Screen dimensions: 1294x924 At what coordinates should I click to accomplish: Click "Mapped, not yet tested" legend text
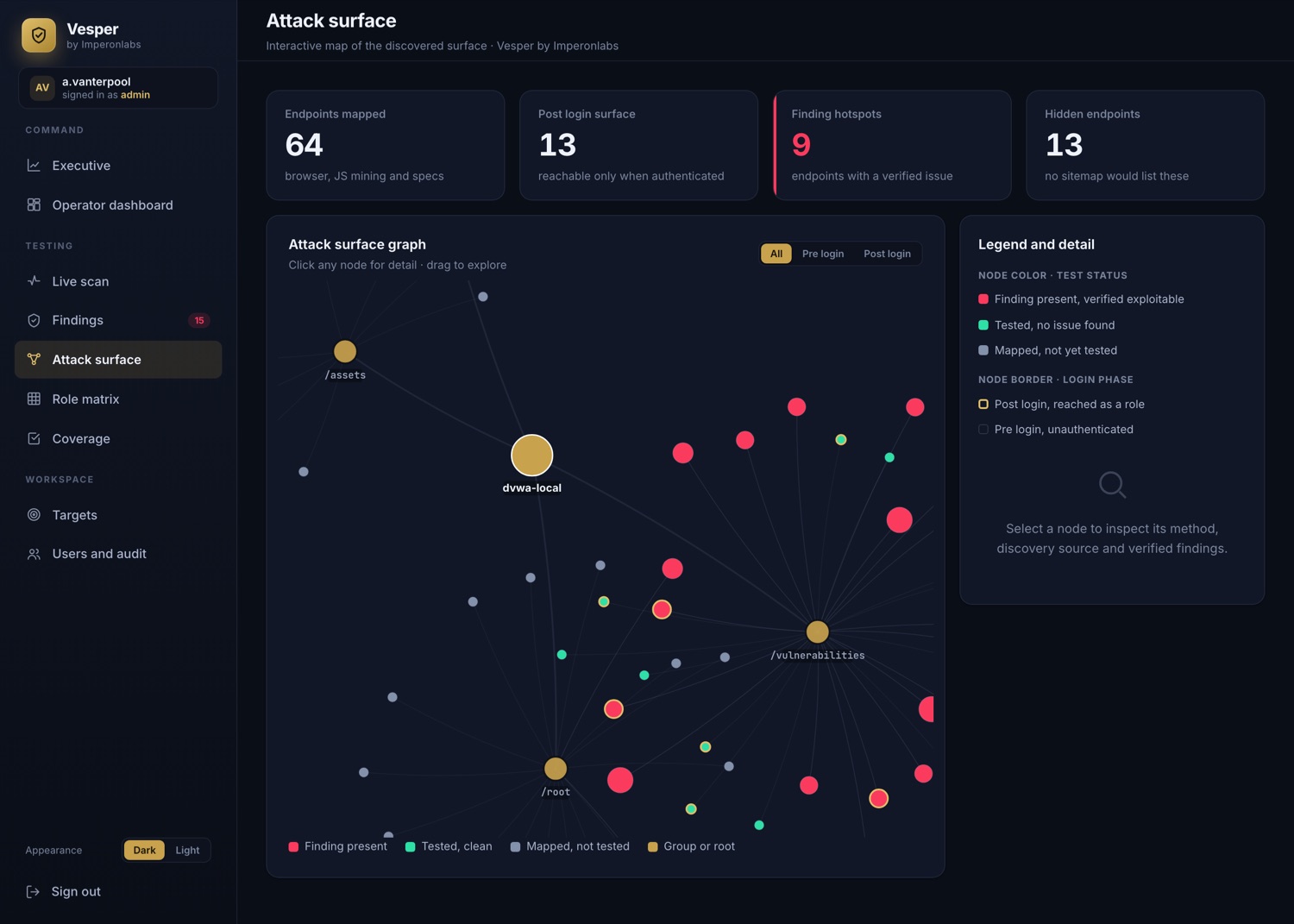coord(1056,350)
